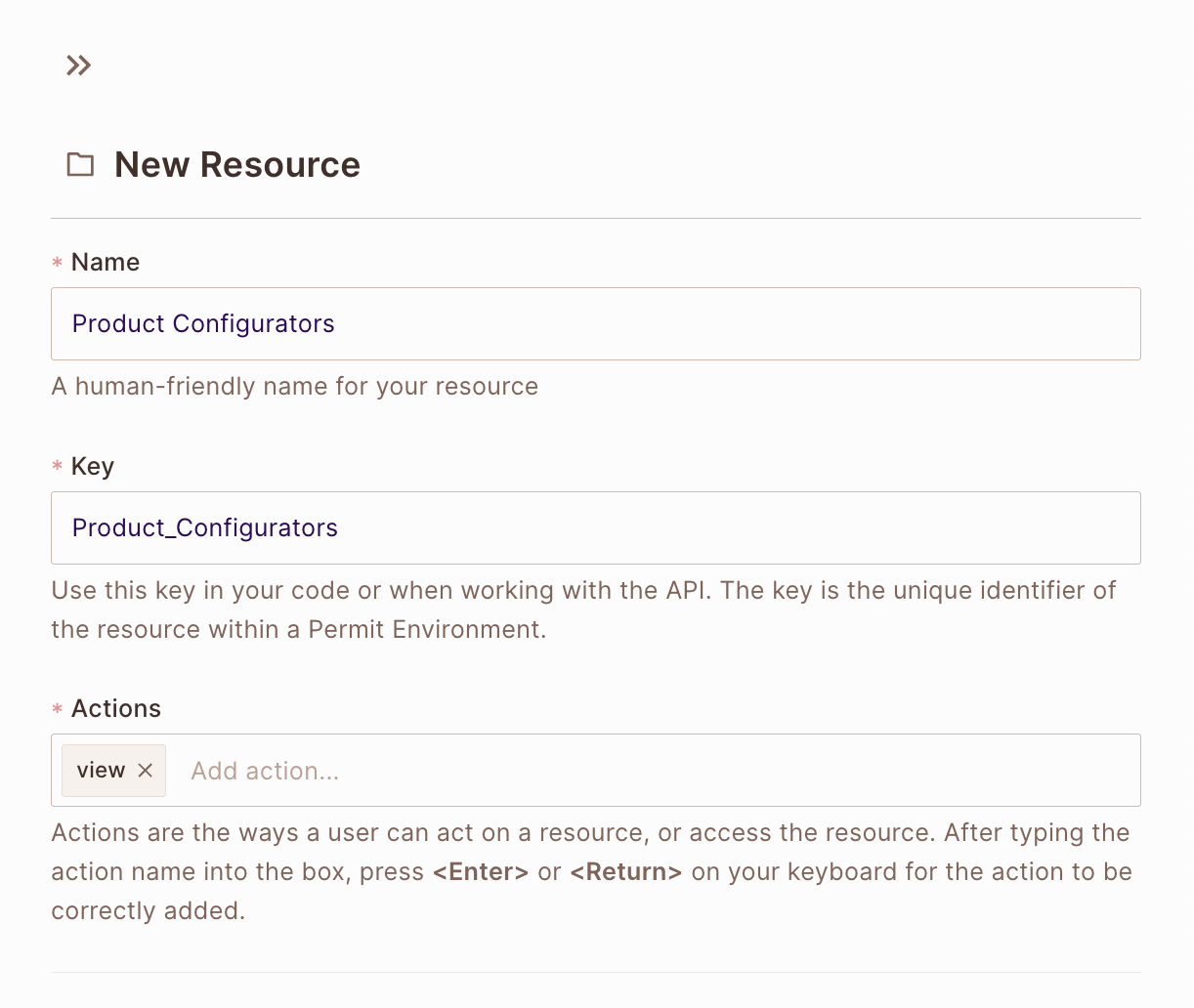
Task: Focus the Key field with Product_Configurators
Action: click(x=595, y=527)
